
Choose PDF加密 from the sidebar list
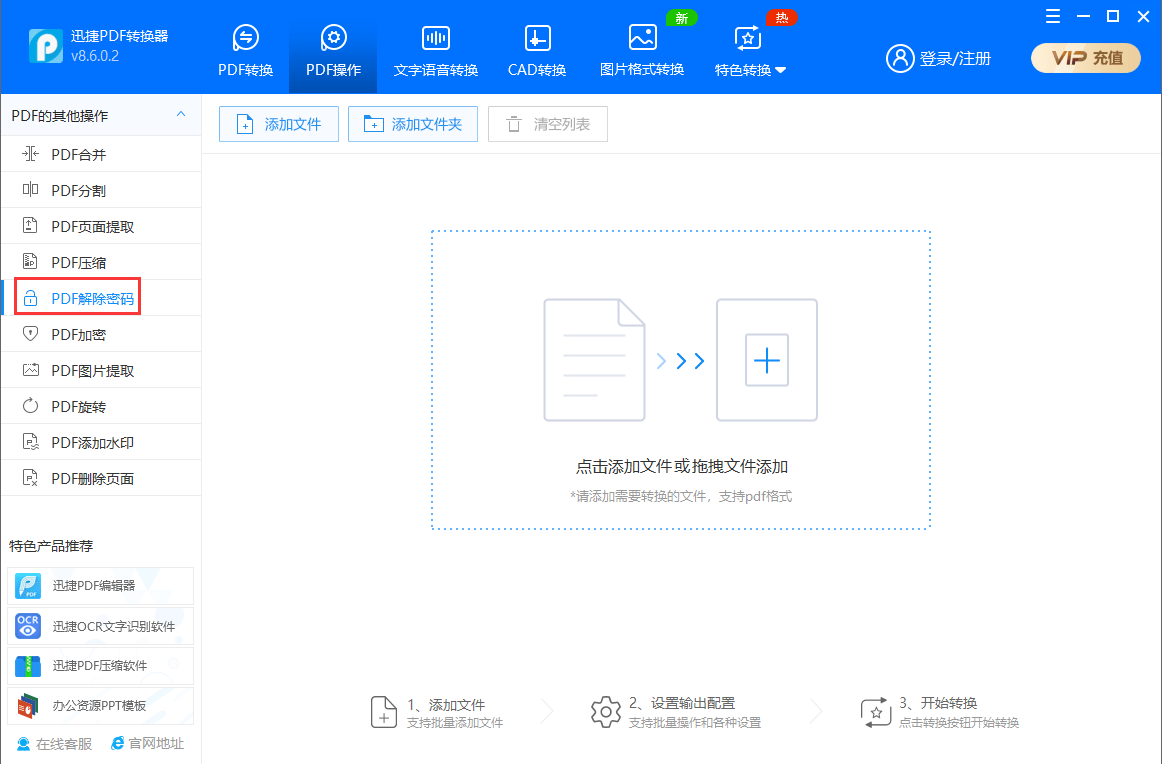79,335
